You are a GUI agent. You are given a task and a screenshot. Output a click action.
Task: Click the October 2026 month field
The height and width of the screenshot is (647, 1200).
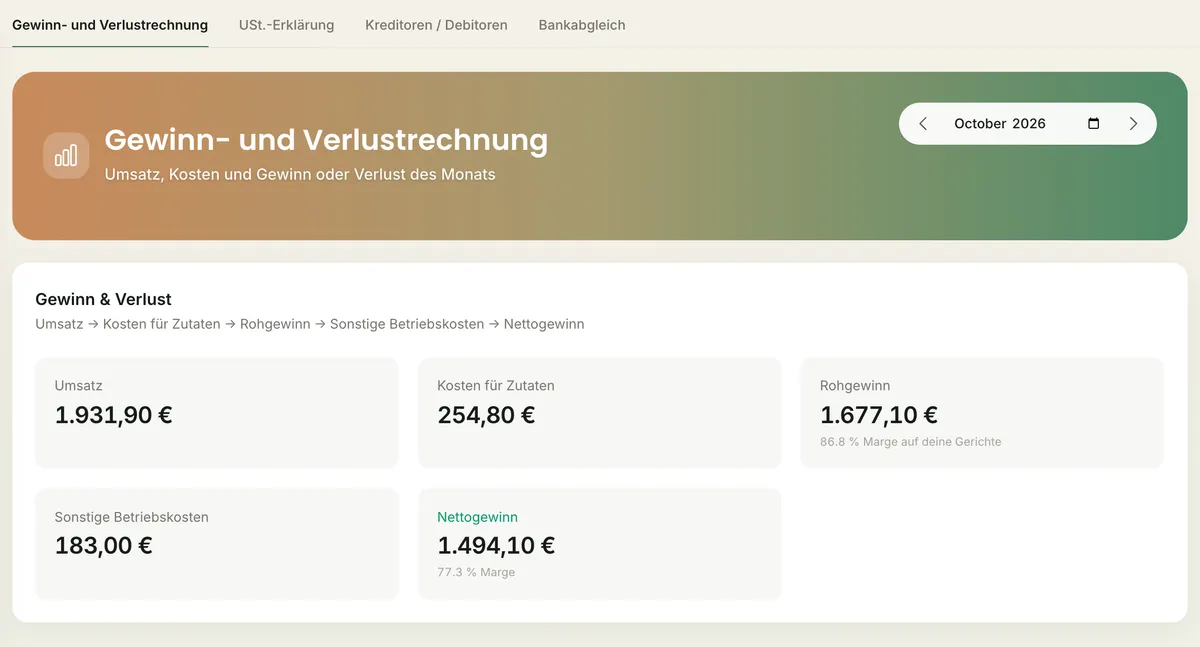(1027, 124)
